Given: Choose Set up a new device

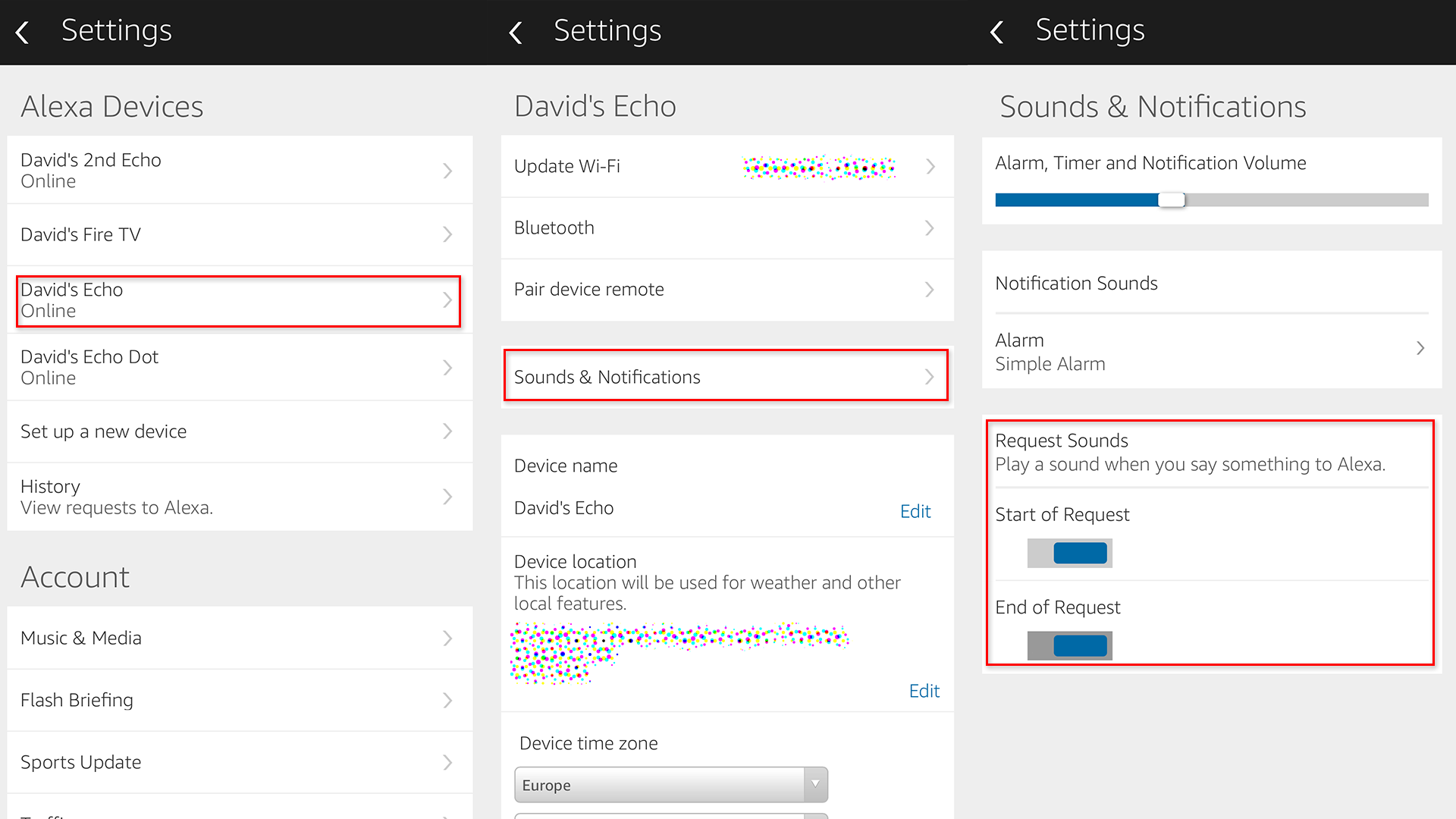Looking at the screenshot, I should (240, 431).
